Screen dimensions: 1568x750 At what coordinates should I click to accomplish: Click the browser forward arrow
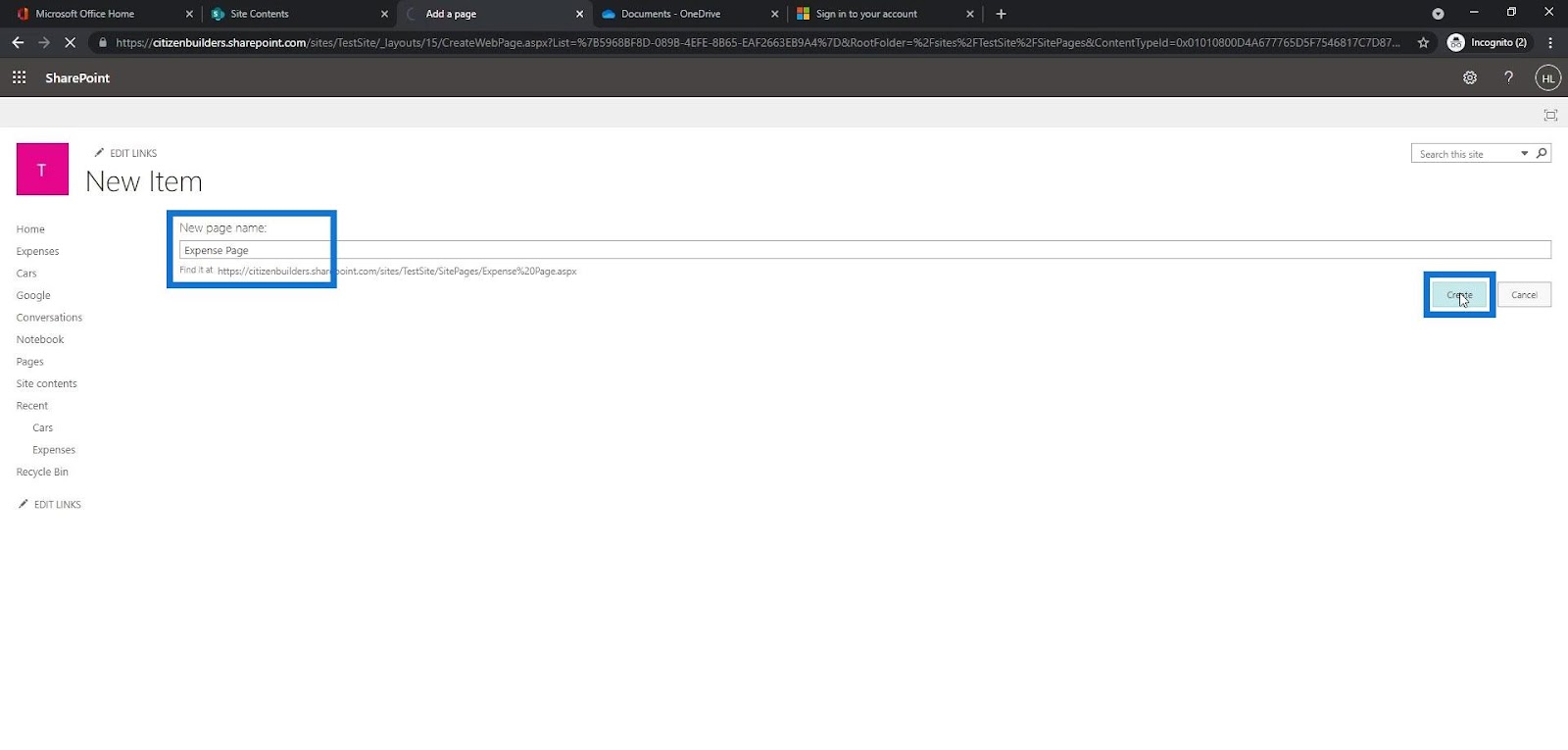(44, 42)
